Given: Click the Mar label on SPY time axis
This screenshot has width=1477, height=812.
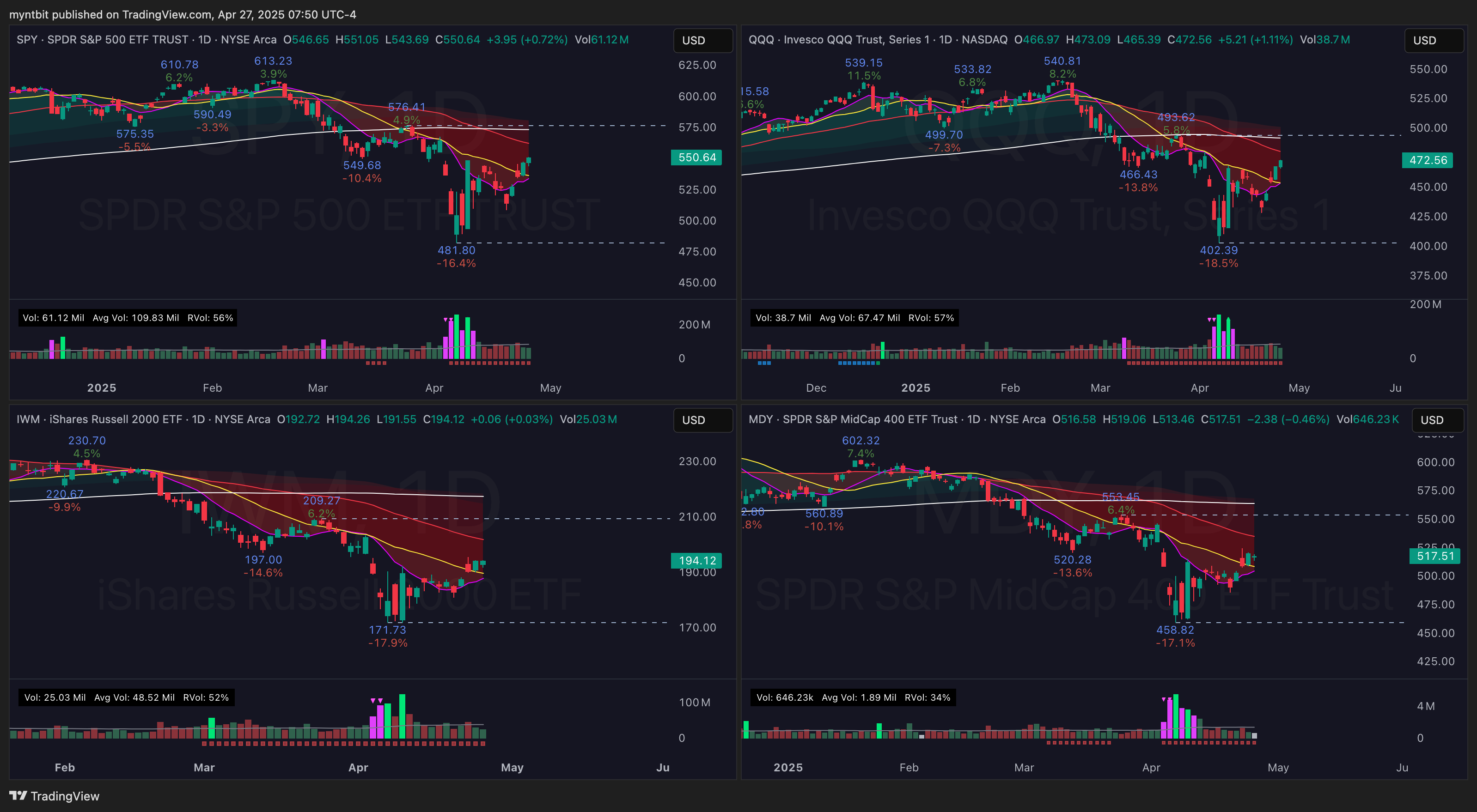Looking at the screenshot, I should pyautogui.click(x=317, y=388).
